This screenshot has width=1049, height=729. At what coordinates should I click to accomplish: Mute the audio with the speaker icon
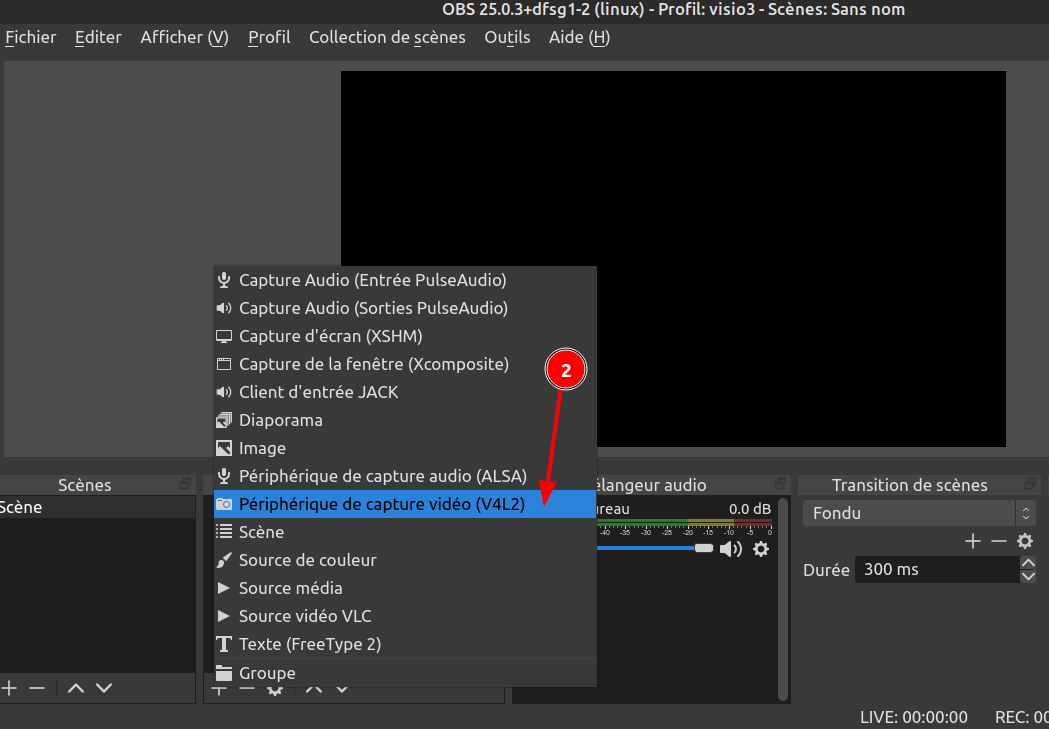tap(731, 549)
